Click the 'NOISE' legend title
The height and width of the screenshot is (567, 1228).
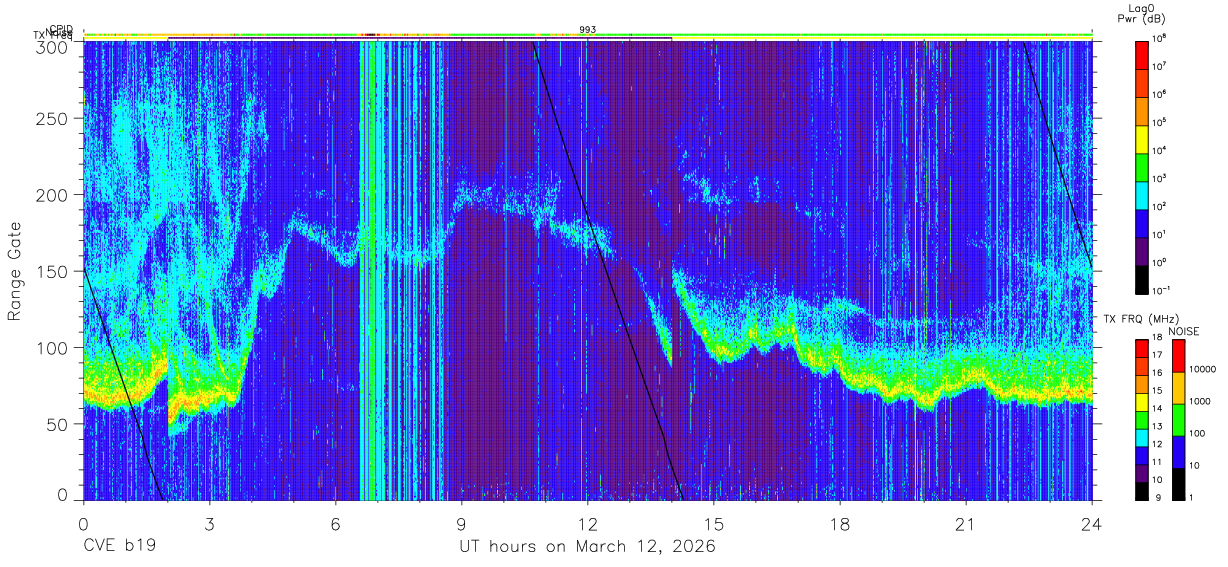coord(1183,331)
